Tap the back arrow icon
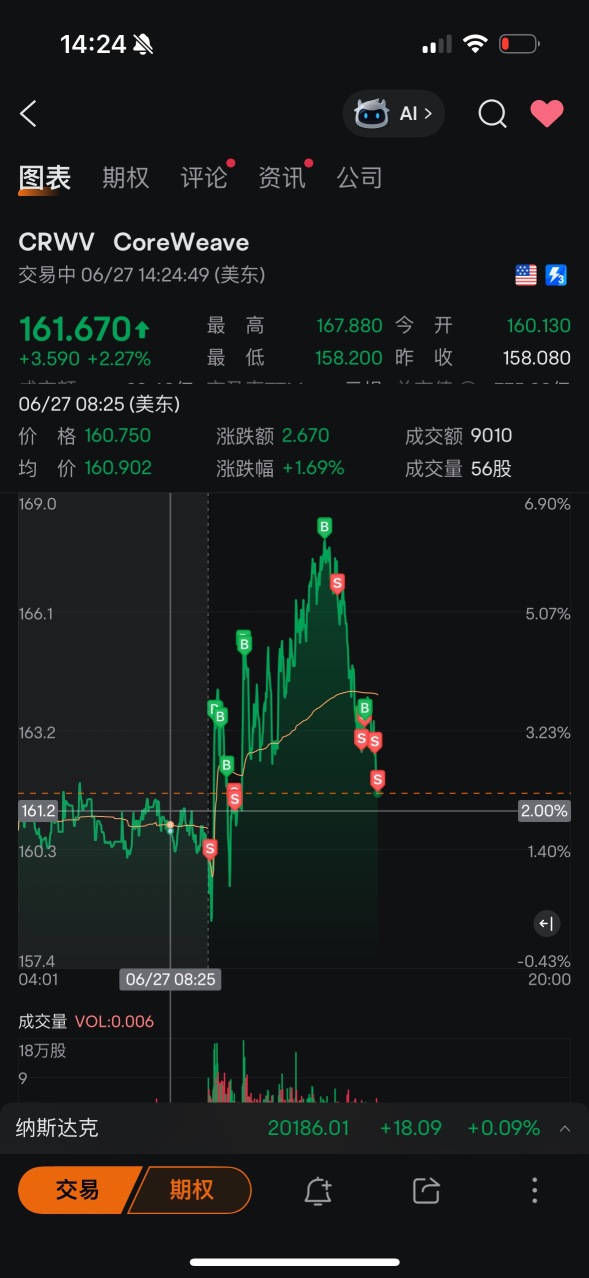Screen dimensions: 589x1278 (28, 114)
